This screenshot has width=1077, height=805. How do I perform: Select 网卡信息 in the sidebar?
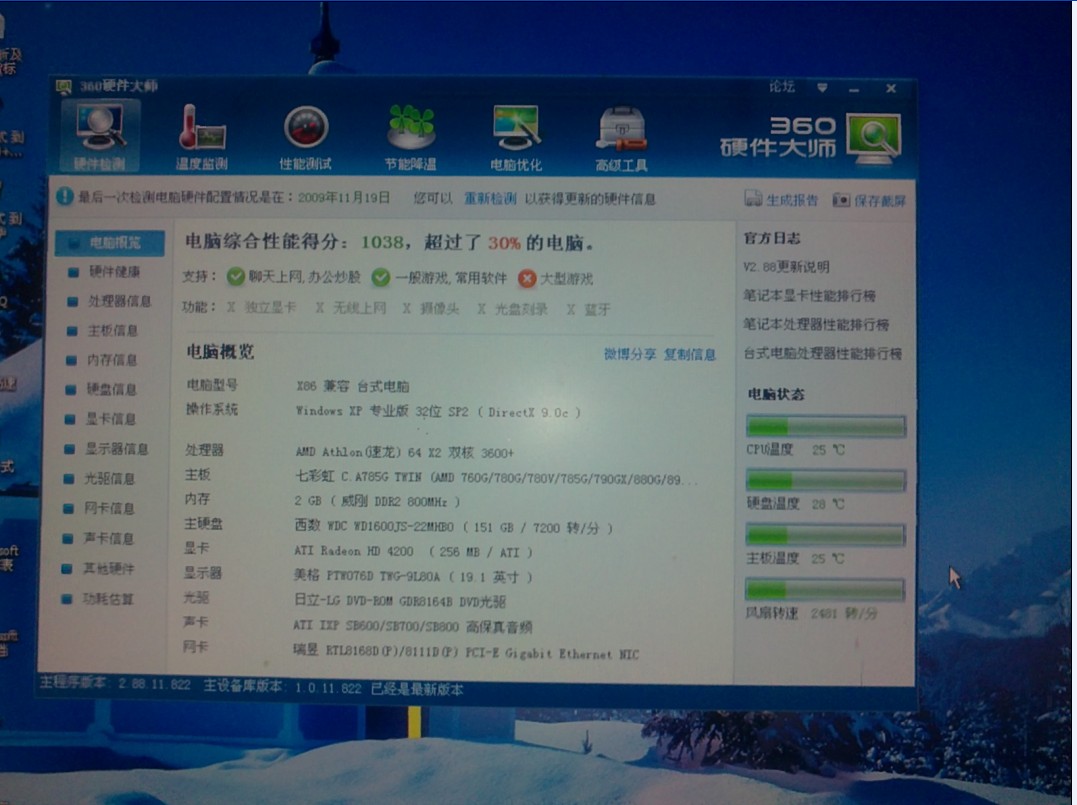click(100, 509)
